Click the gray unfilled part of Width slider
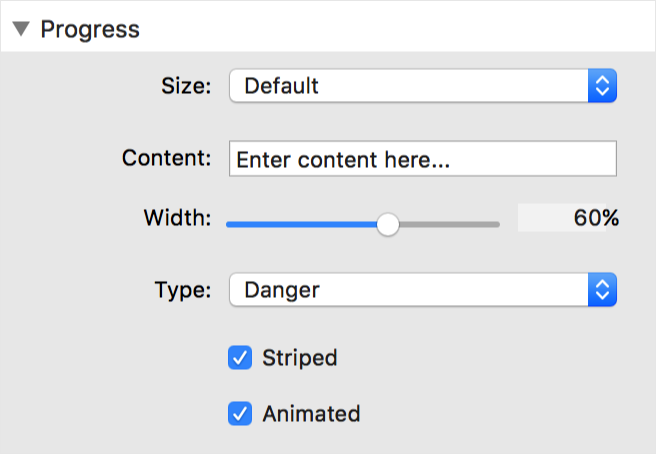This screenshot has width=656, height=454. (x=449, y=225)
